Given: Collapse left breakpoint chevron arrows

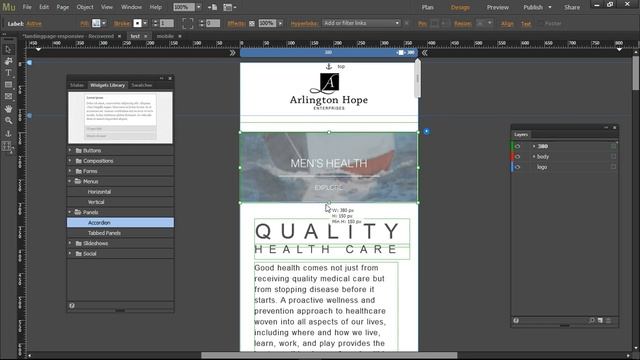Looking at the screenshot, I should pyautogui.click(x=233, y=53).
